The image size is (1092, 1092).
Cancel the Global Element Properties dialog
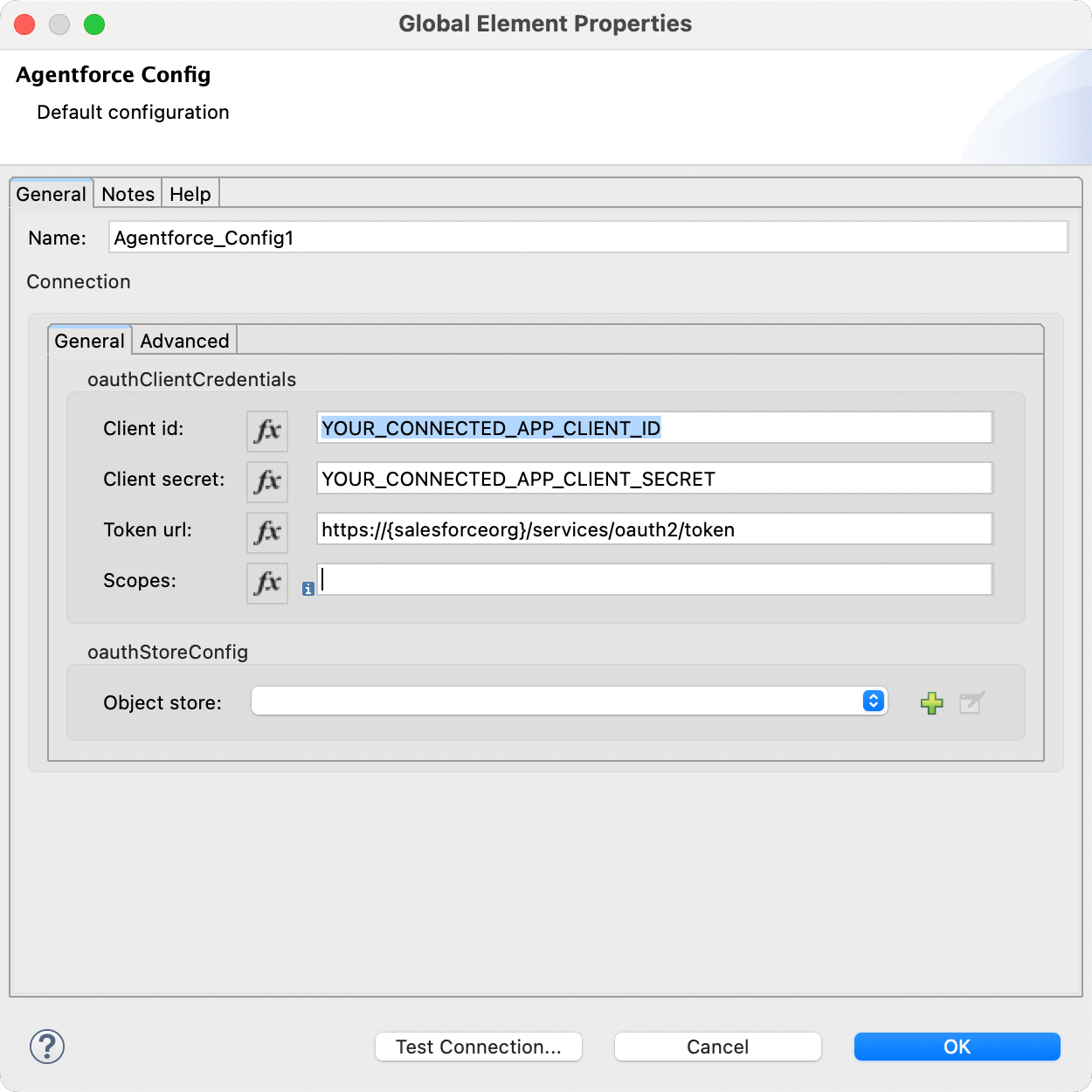(x=718, y=1047)
